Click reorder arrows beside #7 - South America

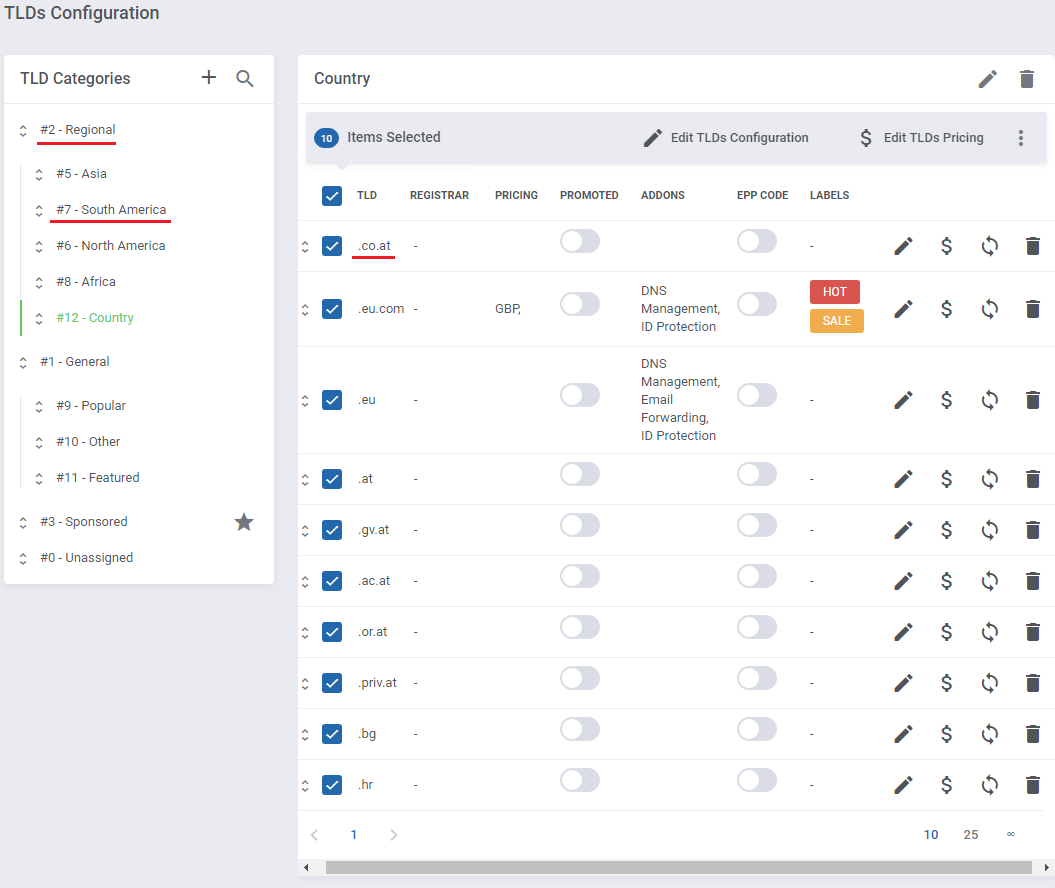click(39, 211)
